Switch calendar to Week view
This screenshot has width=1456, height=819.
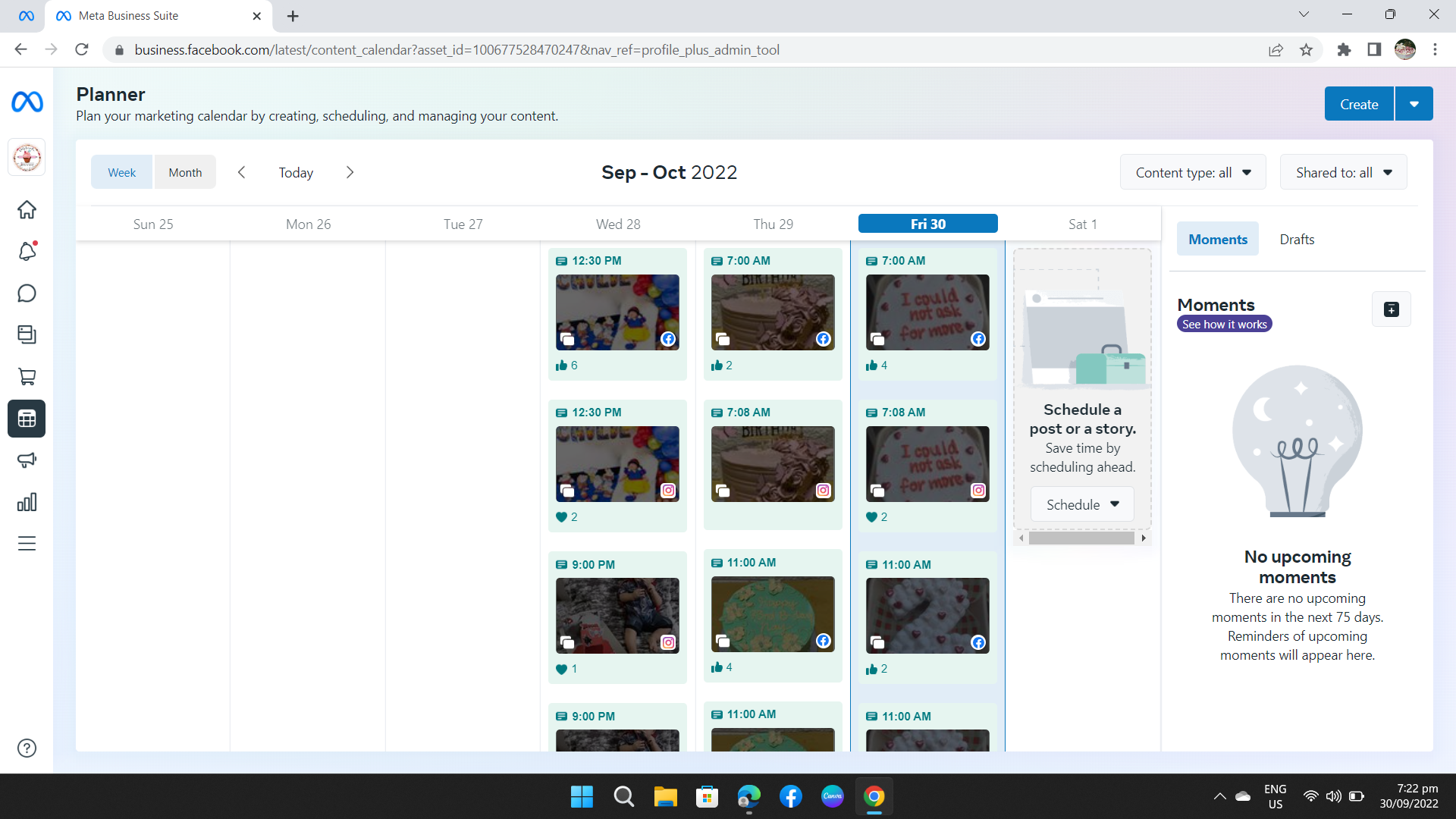(x=121, y=173)
